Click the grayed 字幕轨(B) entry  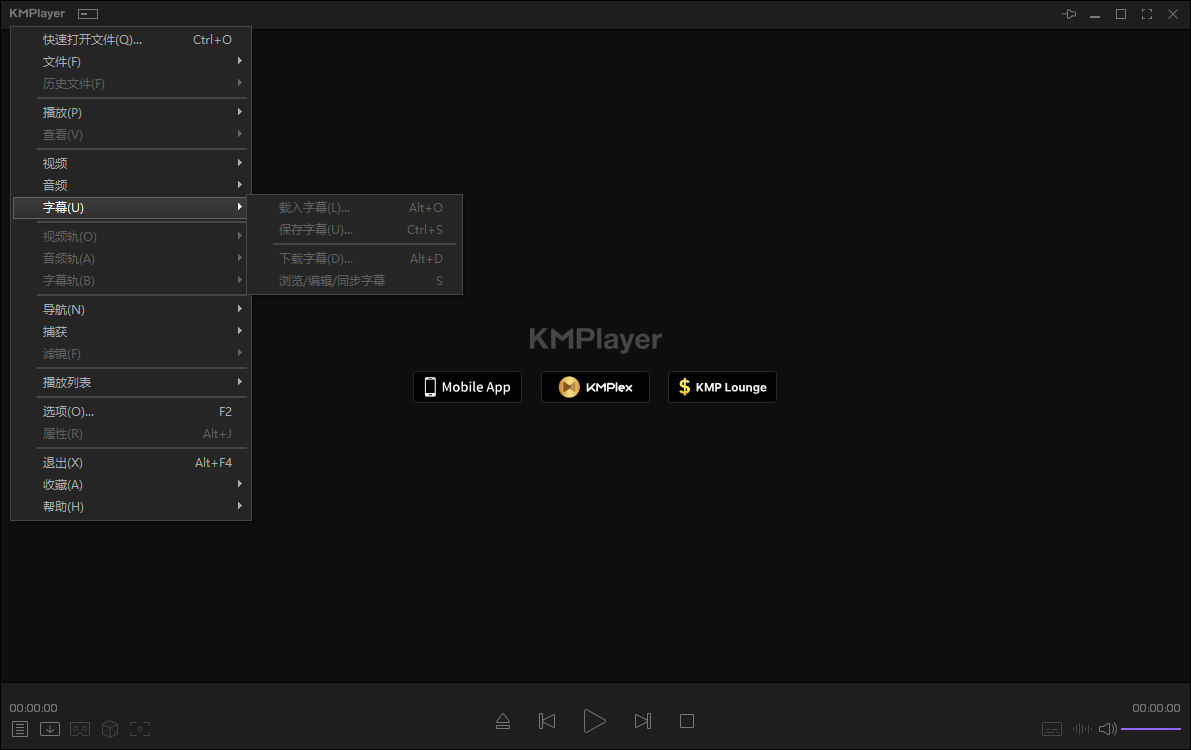tap(131, 280)
